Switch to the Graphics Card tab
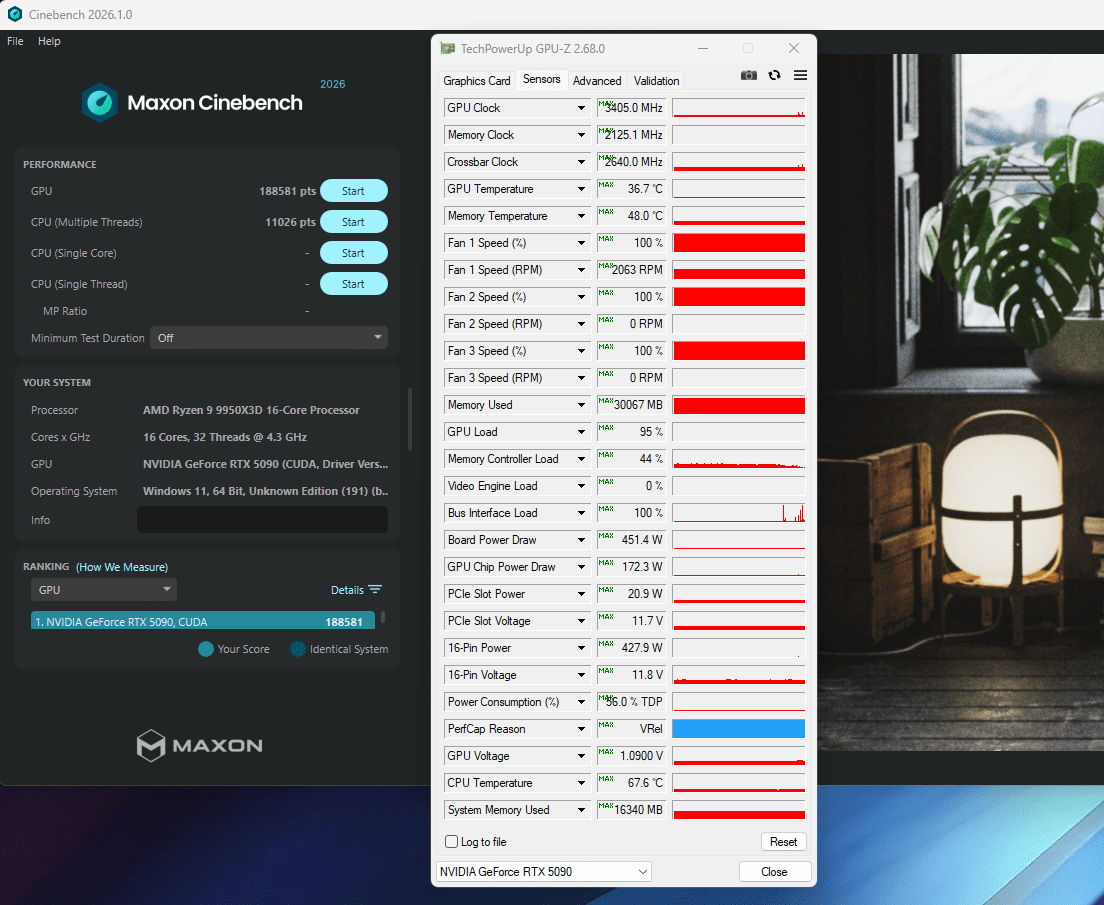 tap(477, 80)
